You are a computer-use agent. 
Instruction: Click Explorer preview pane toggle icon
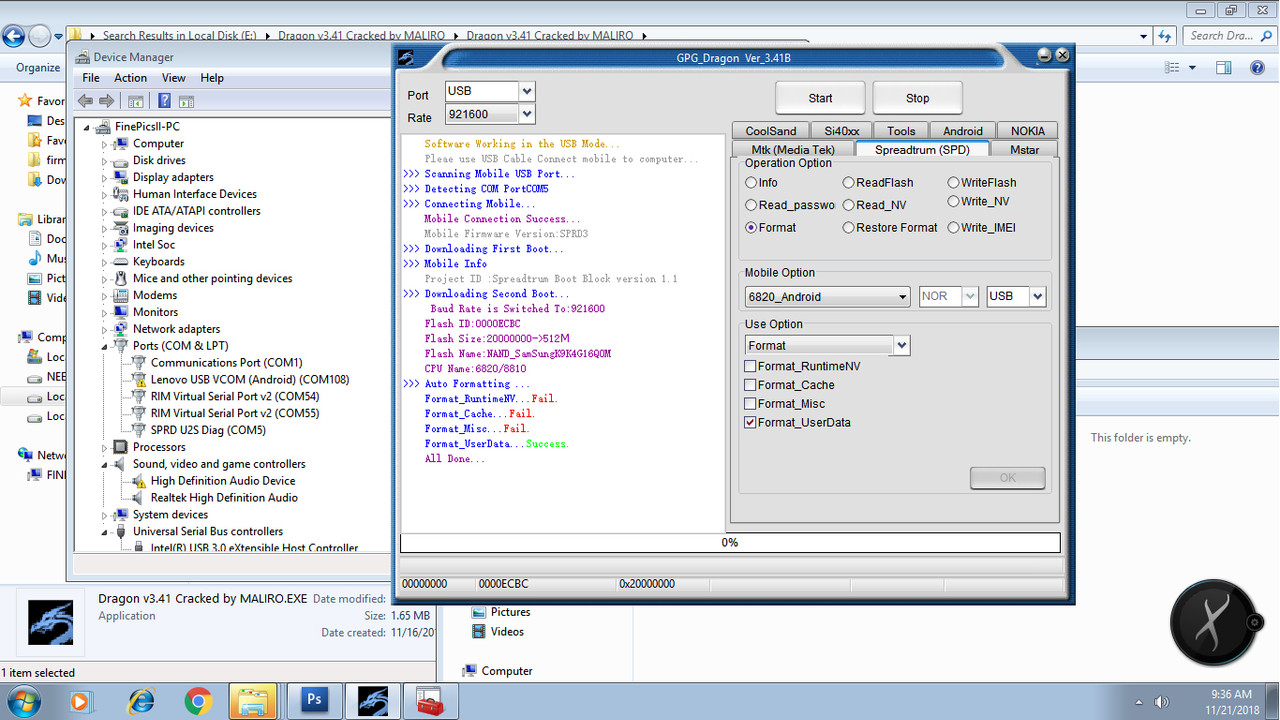point(1223,68)
